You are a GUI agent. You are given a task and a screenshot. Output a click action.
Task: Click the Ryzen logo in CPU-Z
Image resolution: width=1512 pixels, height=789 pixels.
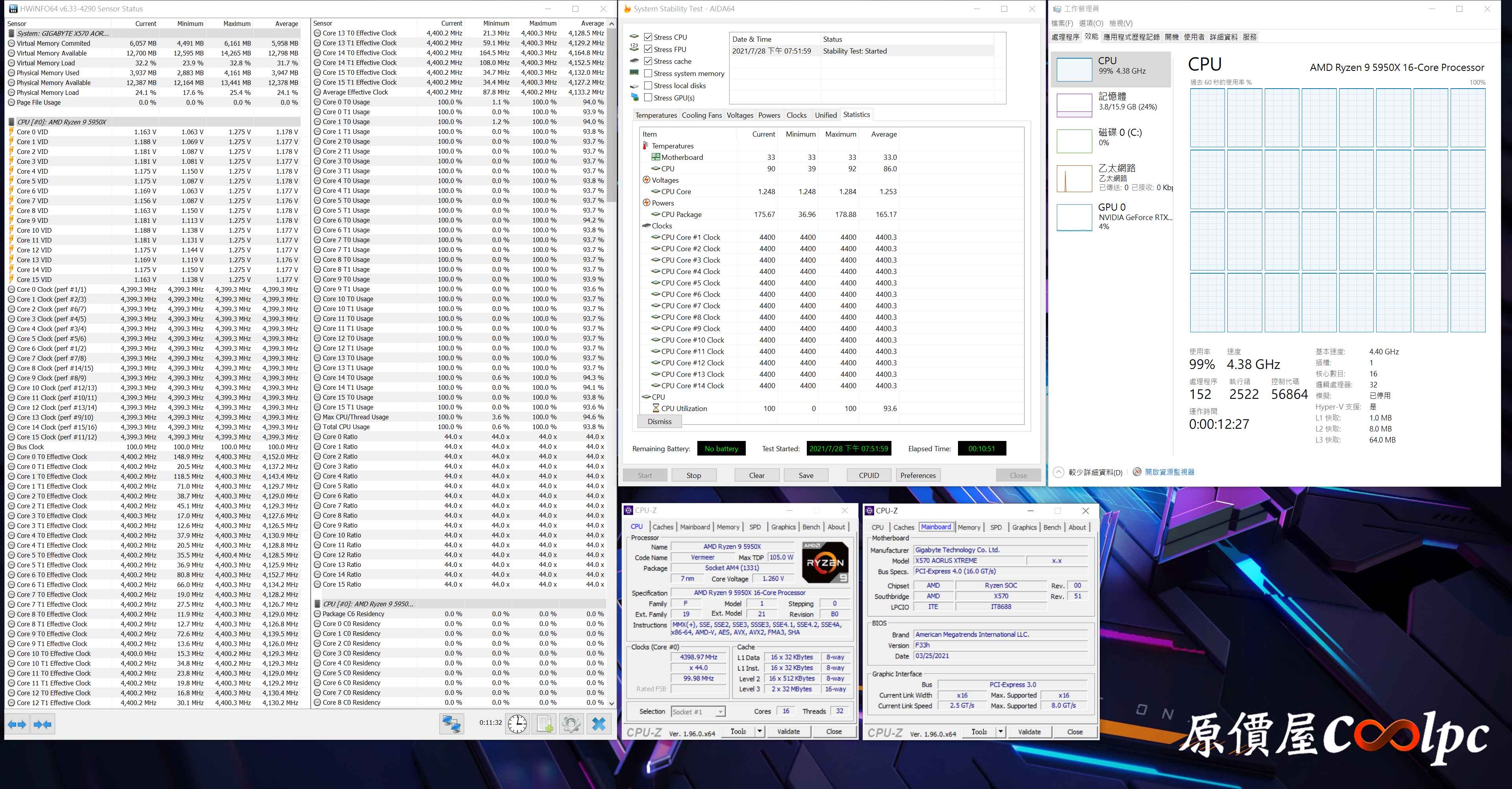(x=825, y=562)
